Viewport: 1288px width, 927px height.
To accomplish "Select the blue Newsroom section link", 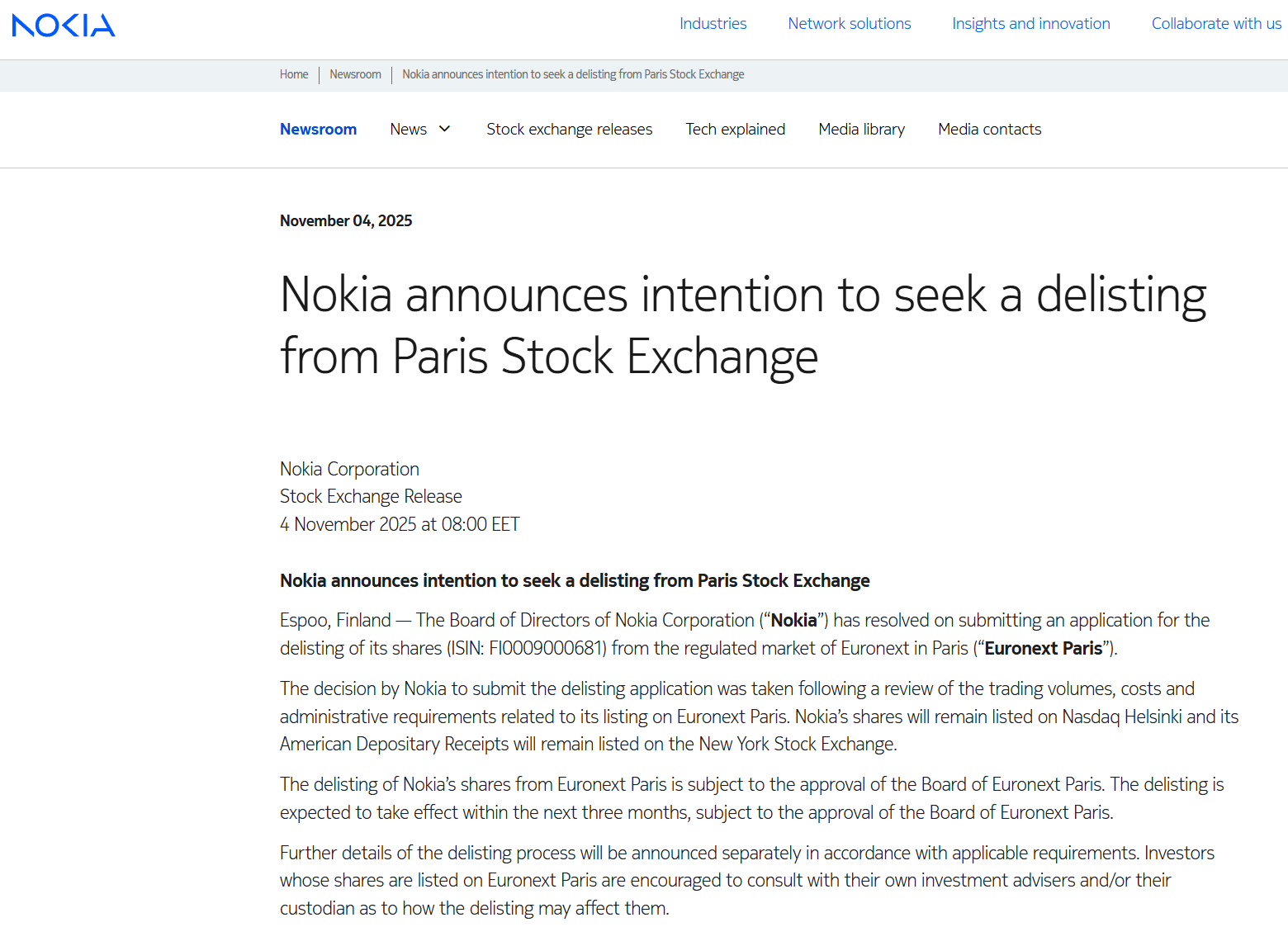I will click(318, 130).
